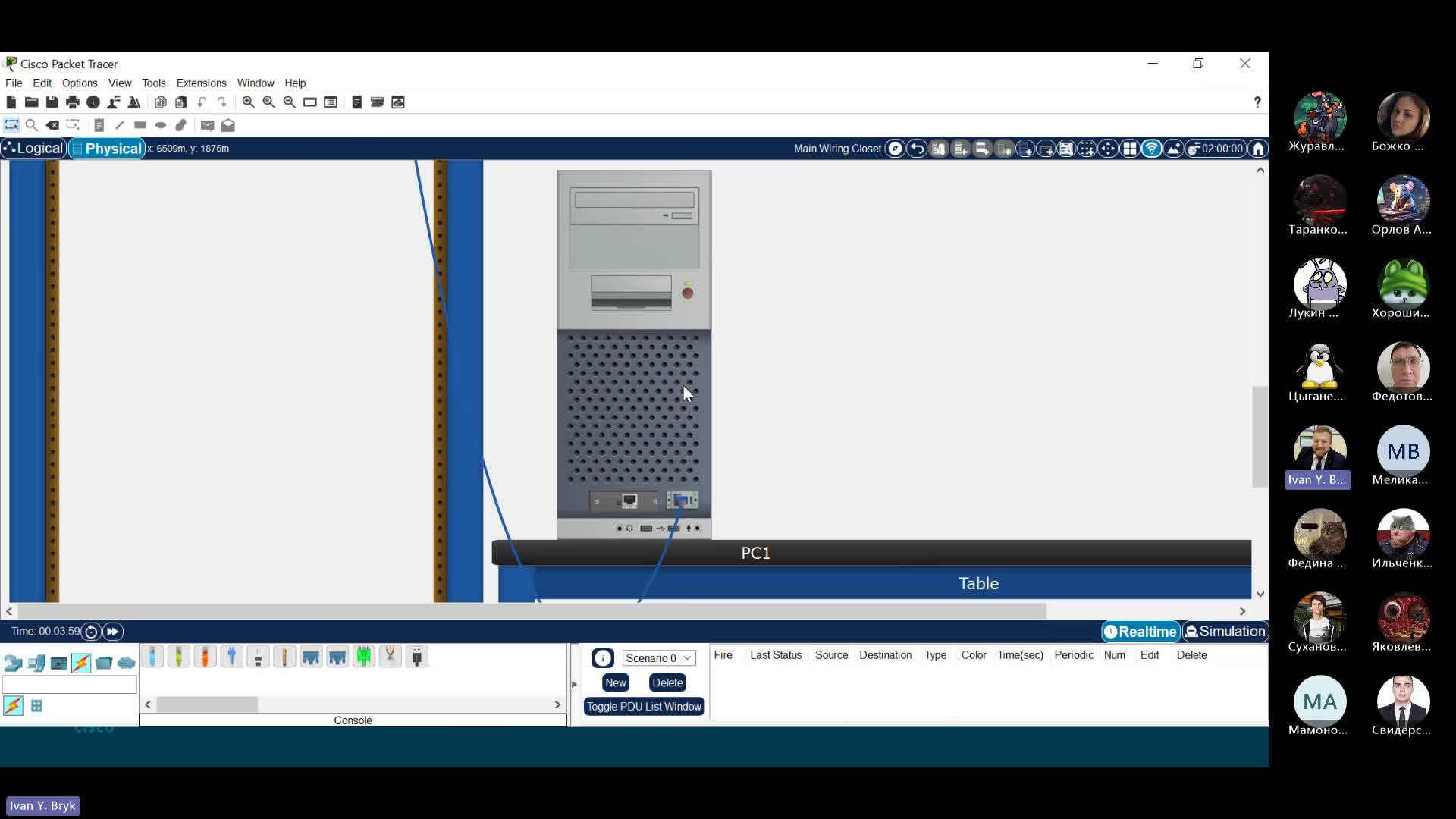The width and height of the screenshot is (1456, 819).
Task: Click the Power Cycle Devices button
Action: 91,632
